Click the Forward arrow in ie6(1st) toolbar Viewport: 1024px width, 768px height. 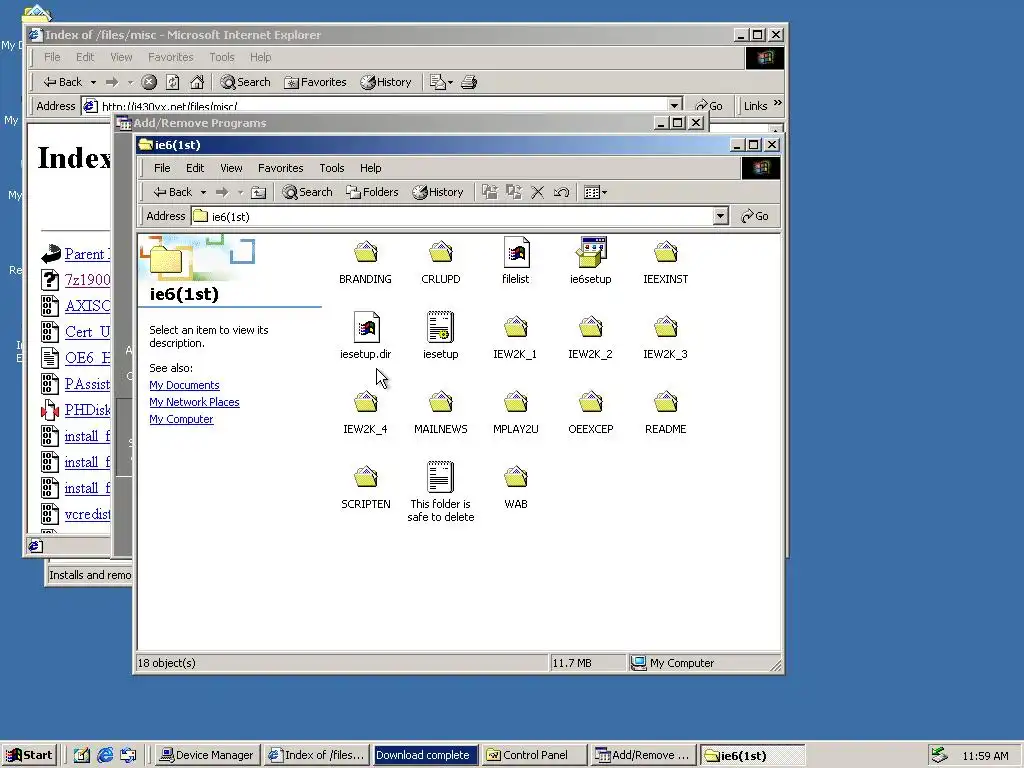point(222,192)
